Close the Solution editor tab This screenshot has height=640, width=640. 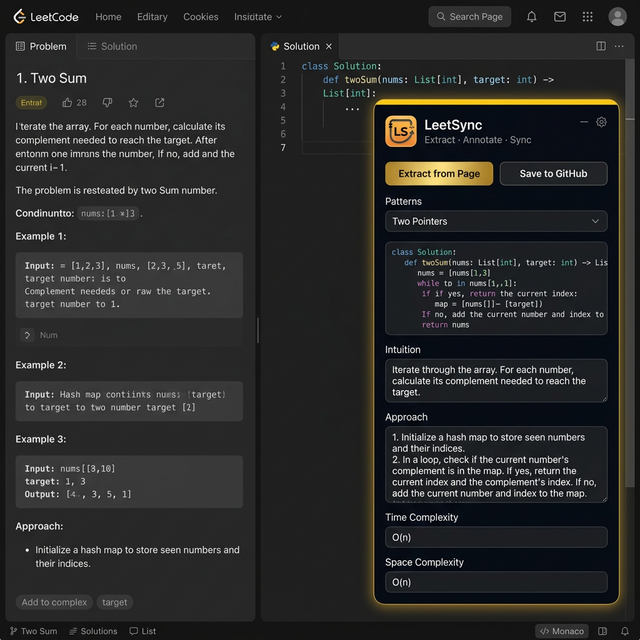(329, 47)
